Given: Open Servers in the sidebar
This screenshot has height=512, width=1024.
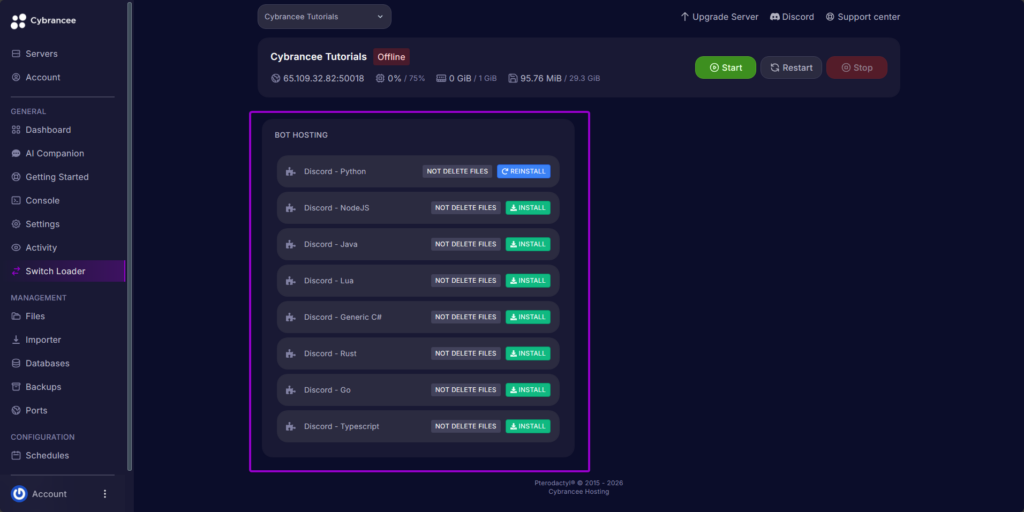Looking at the screenshot, I should click(35, 54).
